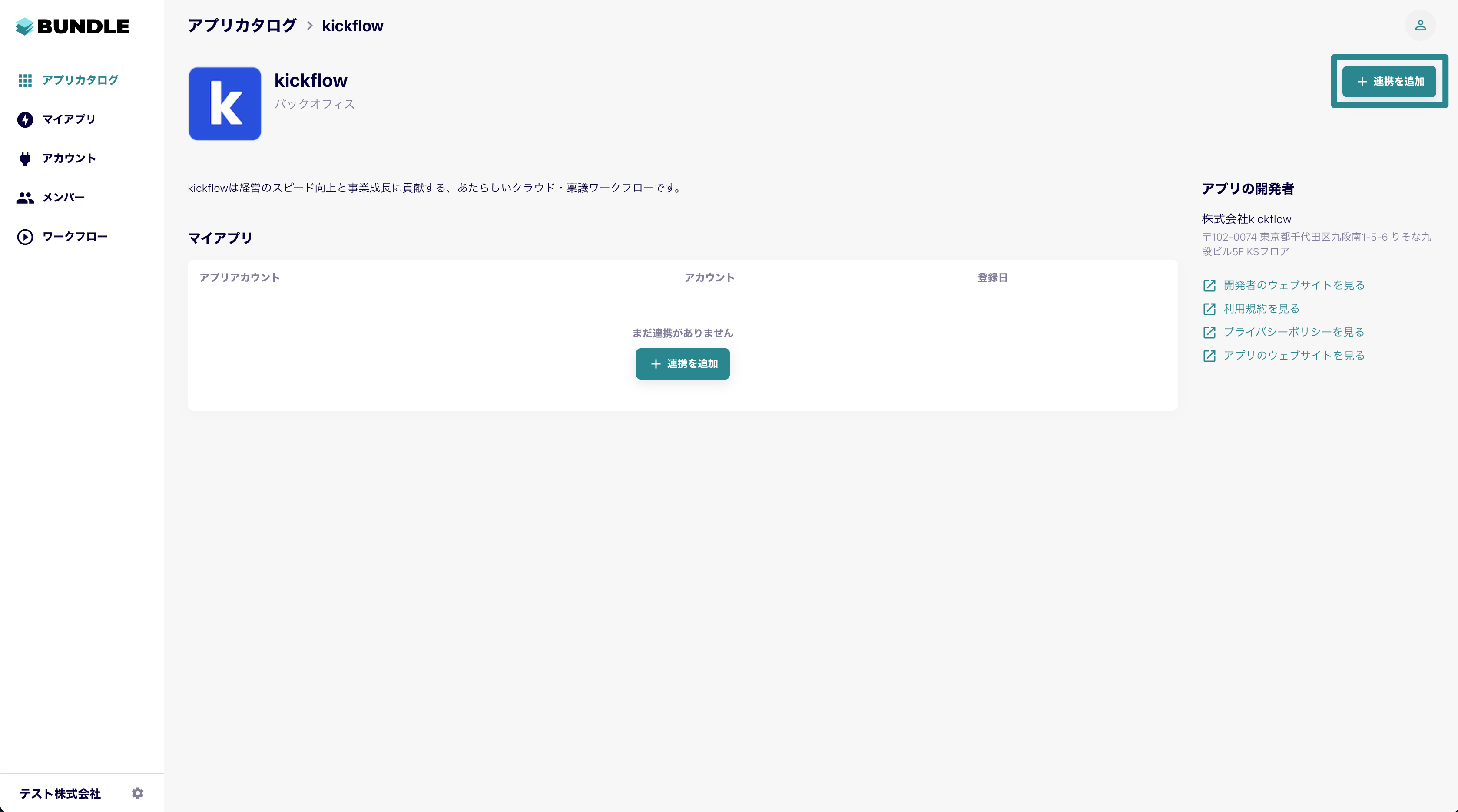The width and height of the screenshot is (1458, 812).
Task: Click the BUNDLE logo
Action: [73, 26]
